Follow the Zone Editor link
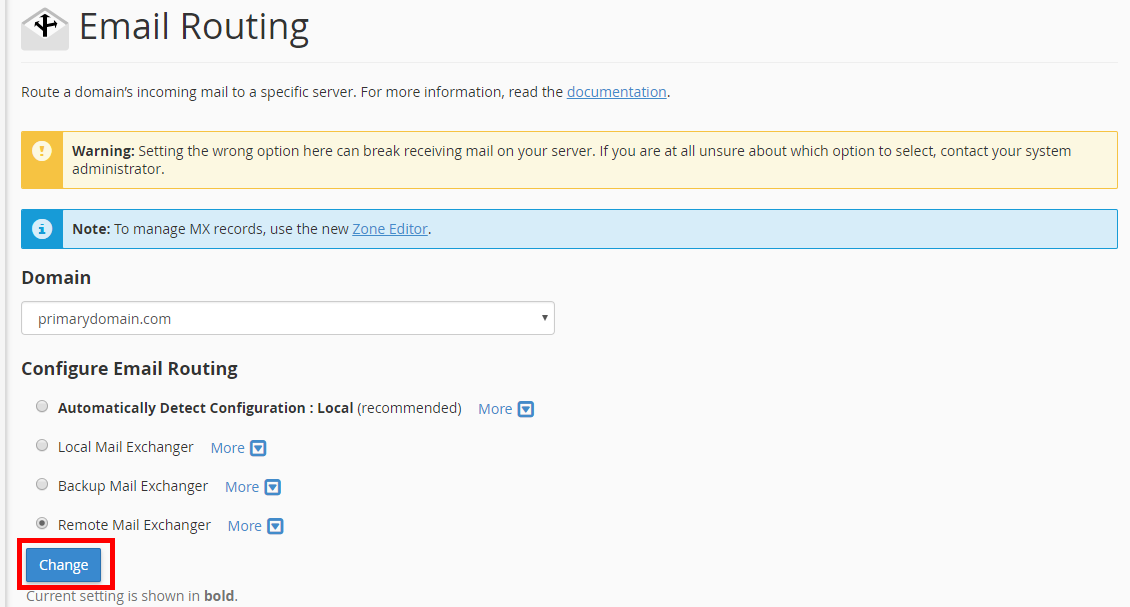The height and width of the screenshot is (607, 1130). click(x=390, y=229)
